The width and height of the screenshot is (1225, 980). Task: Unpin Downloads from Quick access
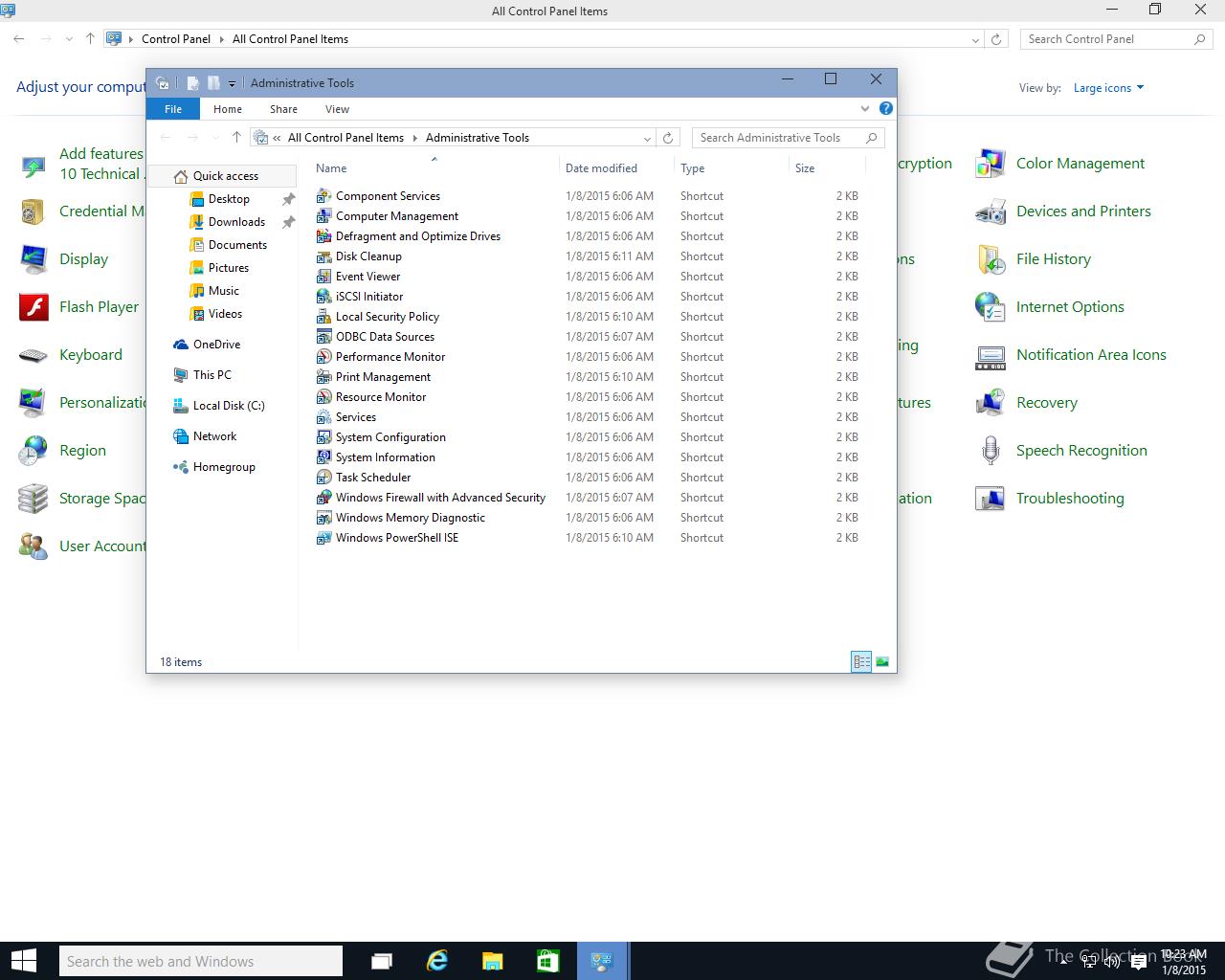[x=288, y=222]
